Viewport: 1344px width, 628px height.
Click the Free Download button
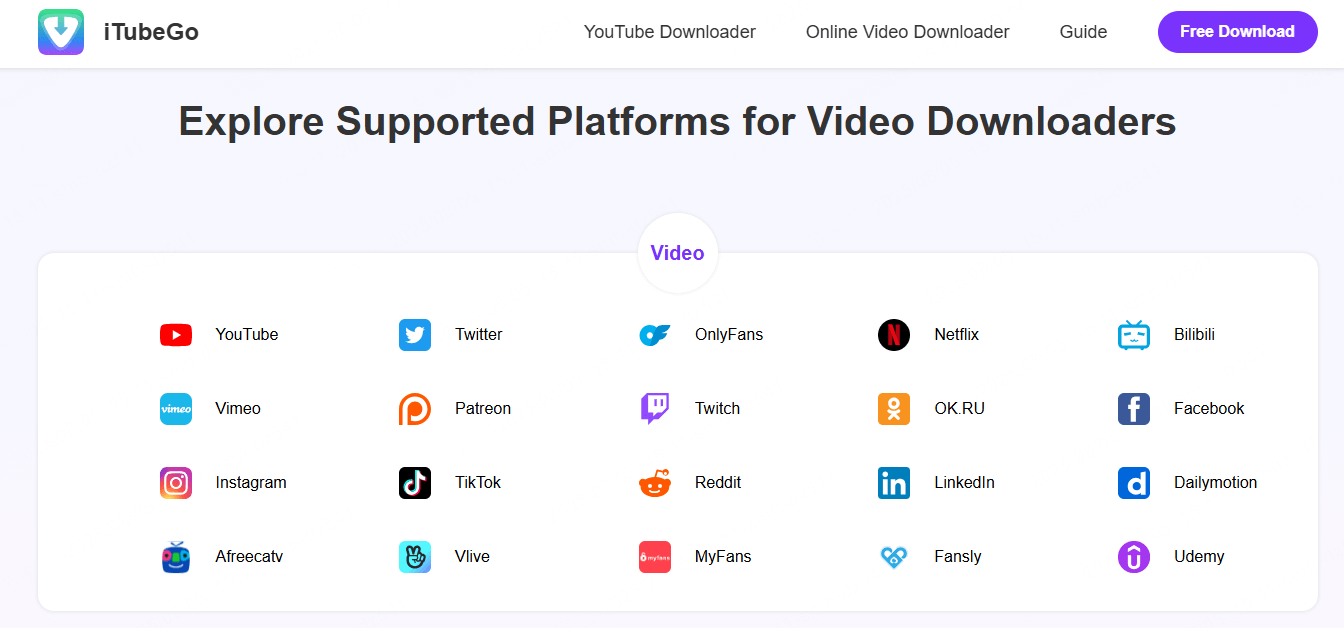(x=1238, y=32)
